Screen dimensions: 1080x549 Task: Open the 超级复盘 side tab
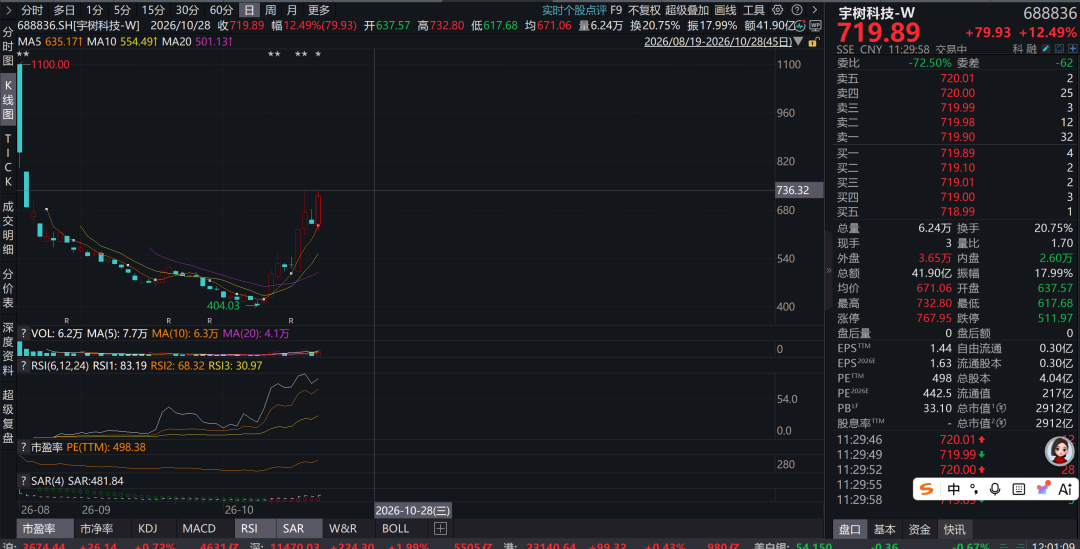coord(8,415)
